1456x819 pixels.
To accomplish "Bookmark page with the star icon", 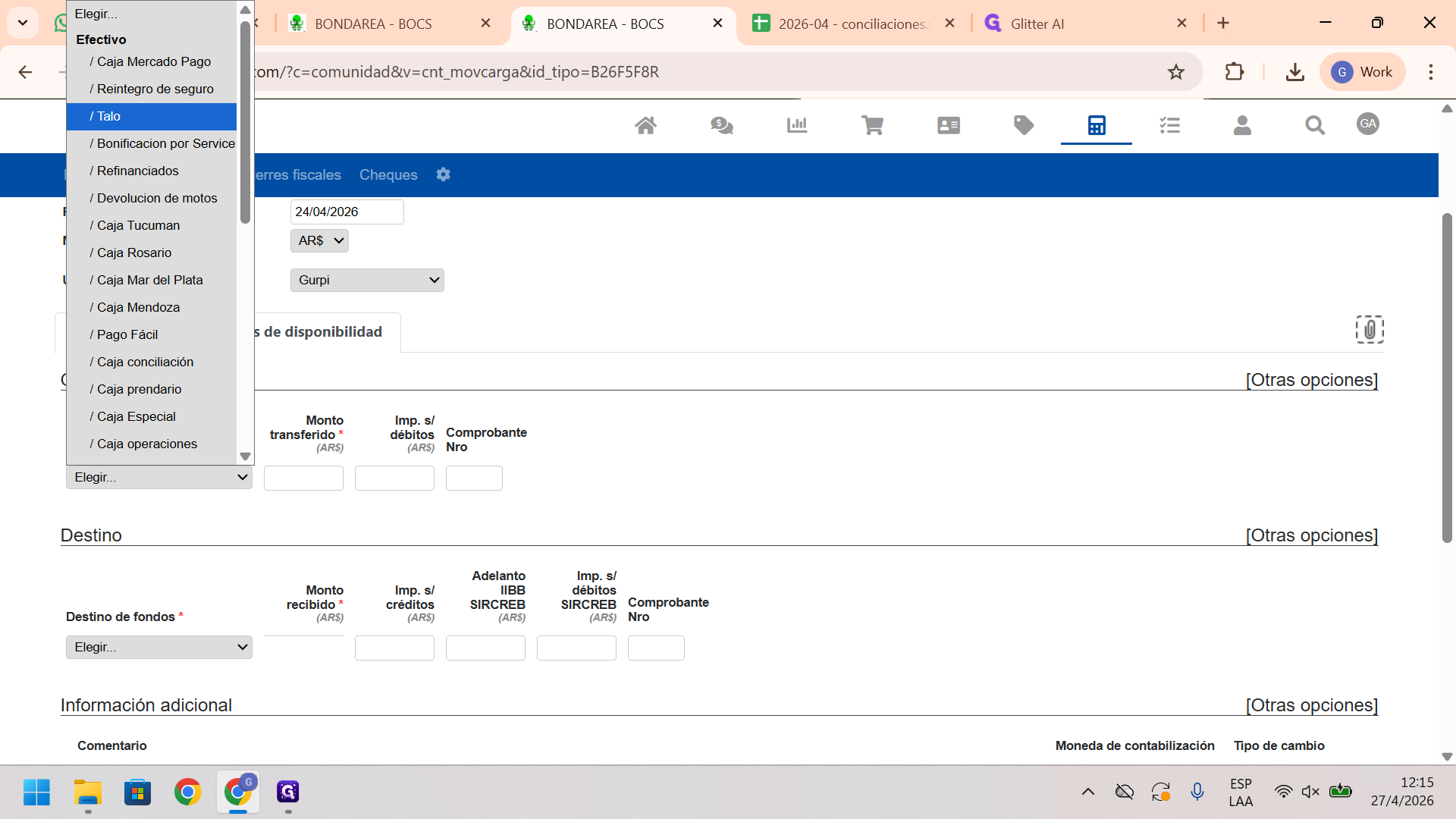I will pos(1176,72).
